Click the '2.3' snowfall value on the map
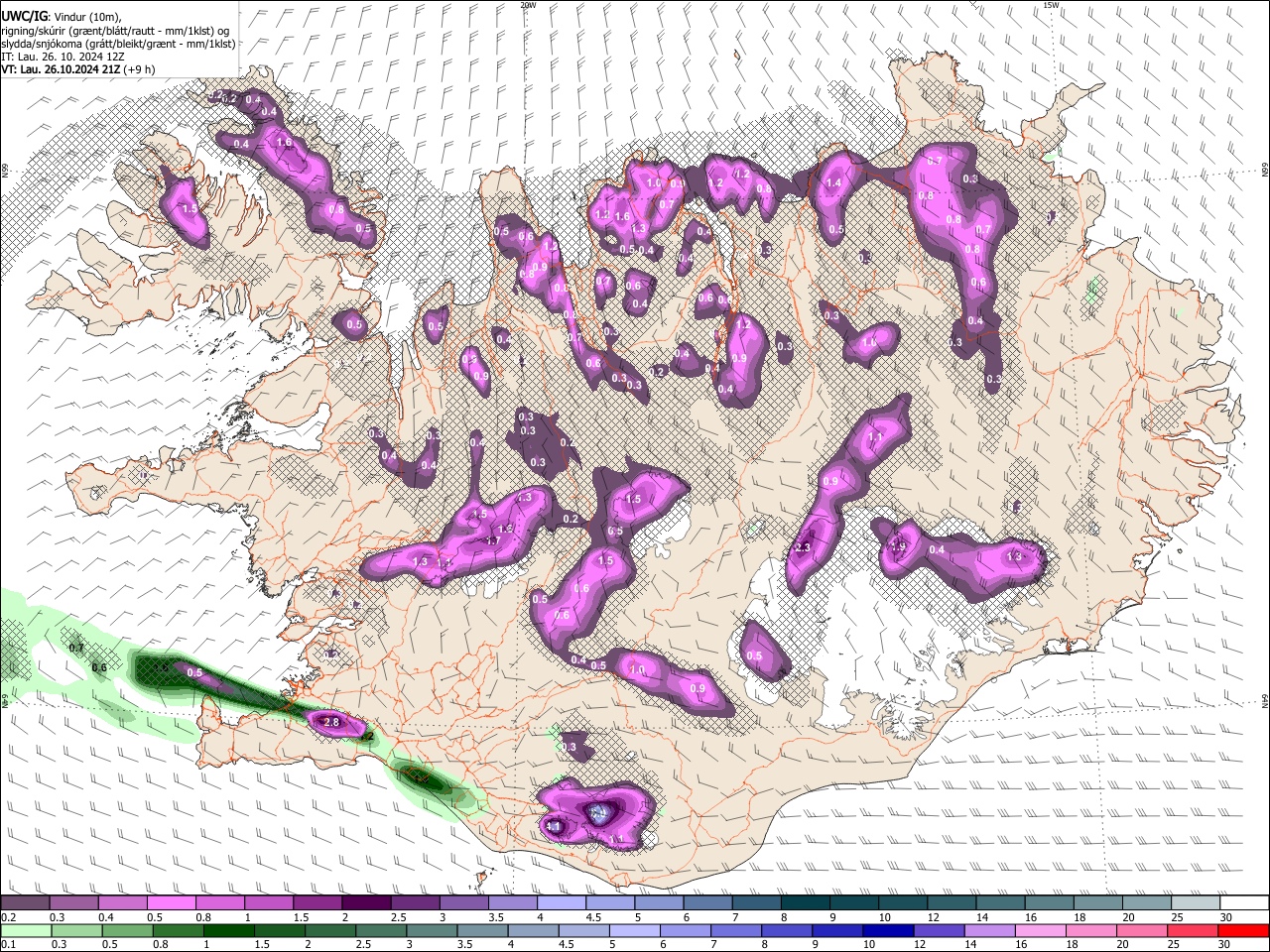Screen dimensions: 1270x952 click(x=803, y=547)
